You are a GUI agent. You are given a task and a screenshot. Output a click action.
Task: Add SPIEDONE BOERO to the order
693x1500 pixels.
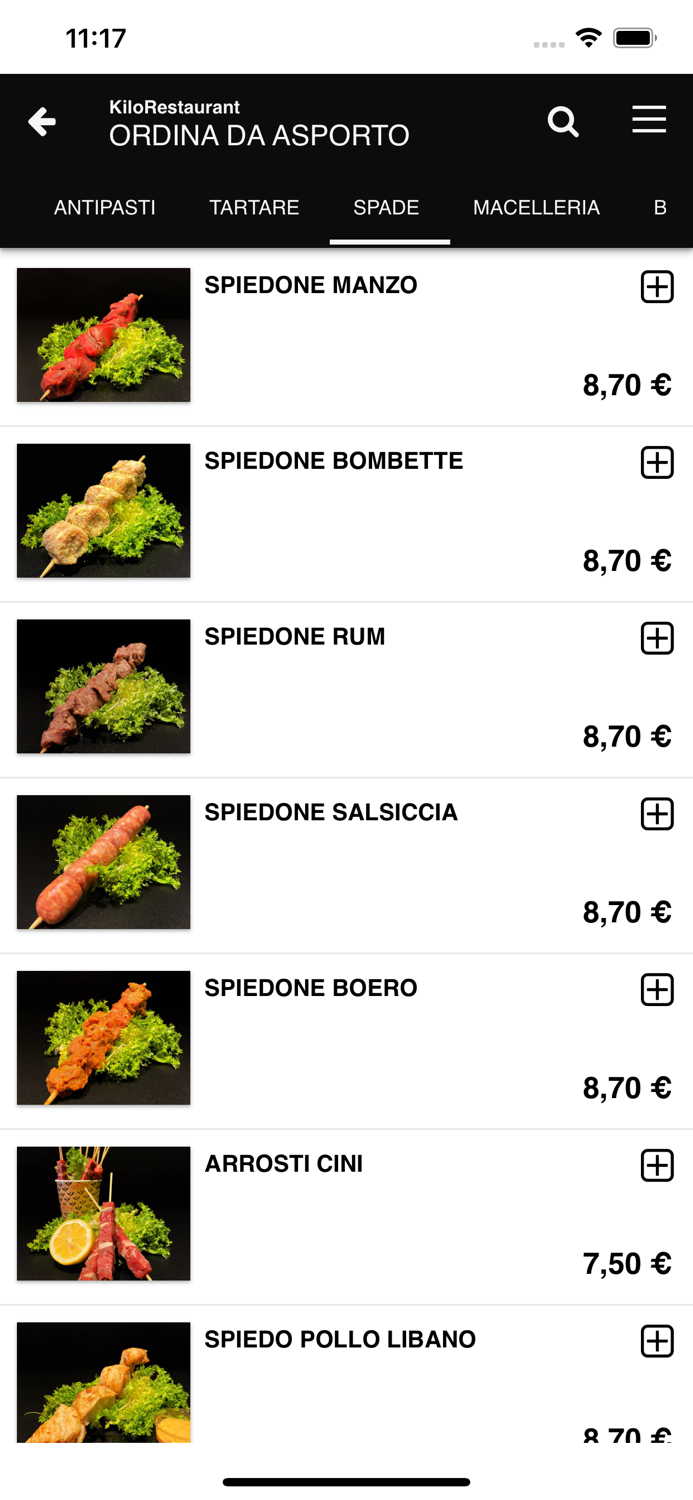657,990
